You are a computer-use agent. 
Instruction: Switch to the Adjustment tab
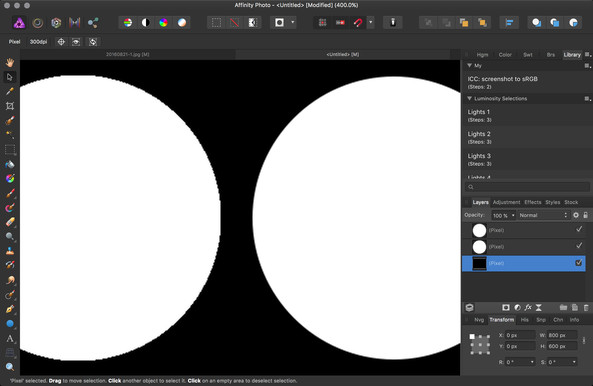click(x=506, y=202)
